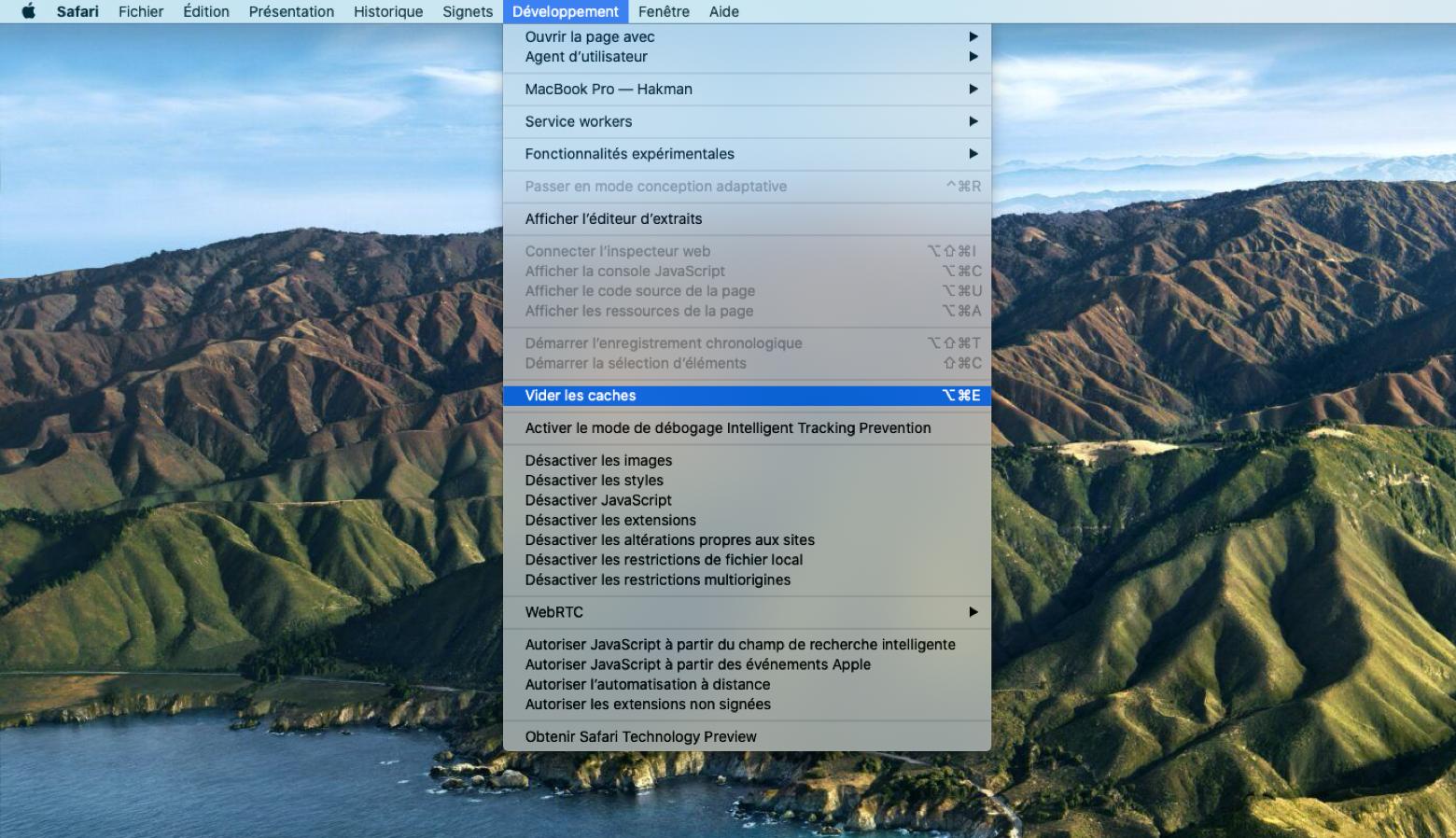Expand the Fonctionnalités expérimentales submenu
This screenshot has width=1456, height=838.
(747, 154)
